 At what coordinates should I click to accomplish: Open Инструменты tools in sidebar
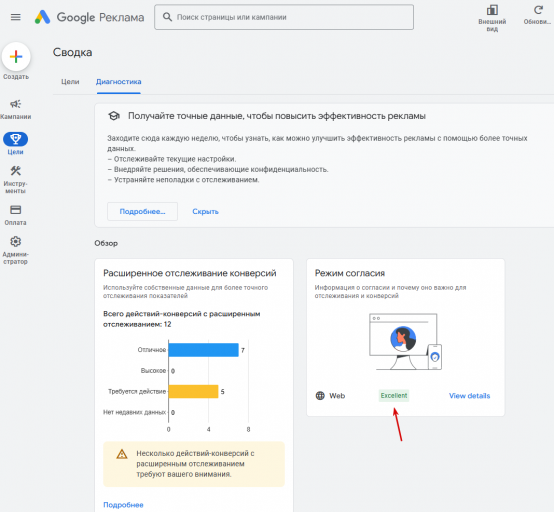click(16, 179)
